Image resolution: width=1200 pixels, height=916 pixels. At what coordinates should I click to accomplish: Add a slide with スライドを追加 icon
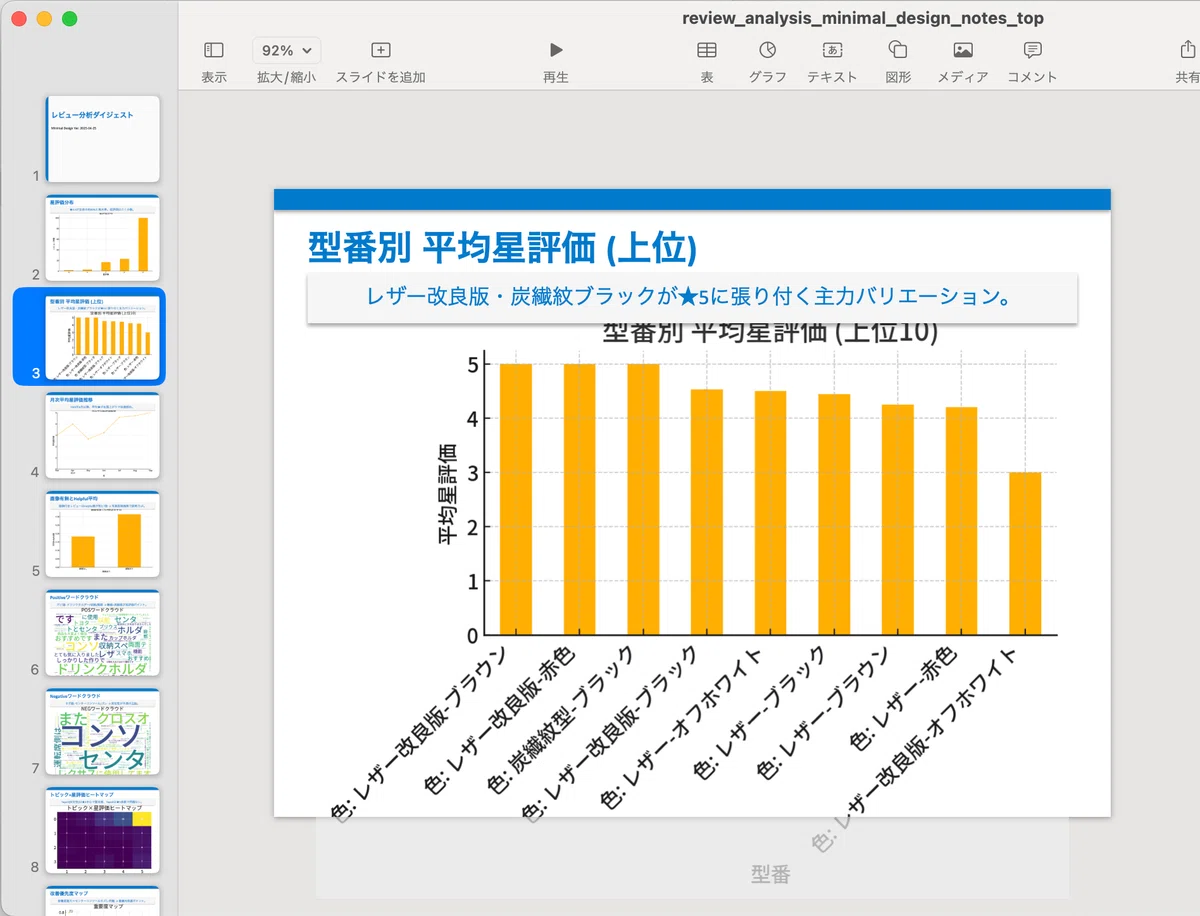click(x=380, y=50)
